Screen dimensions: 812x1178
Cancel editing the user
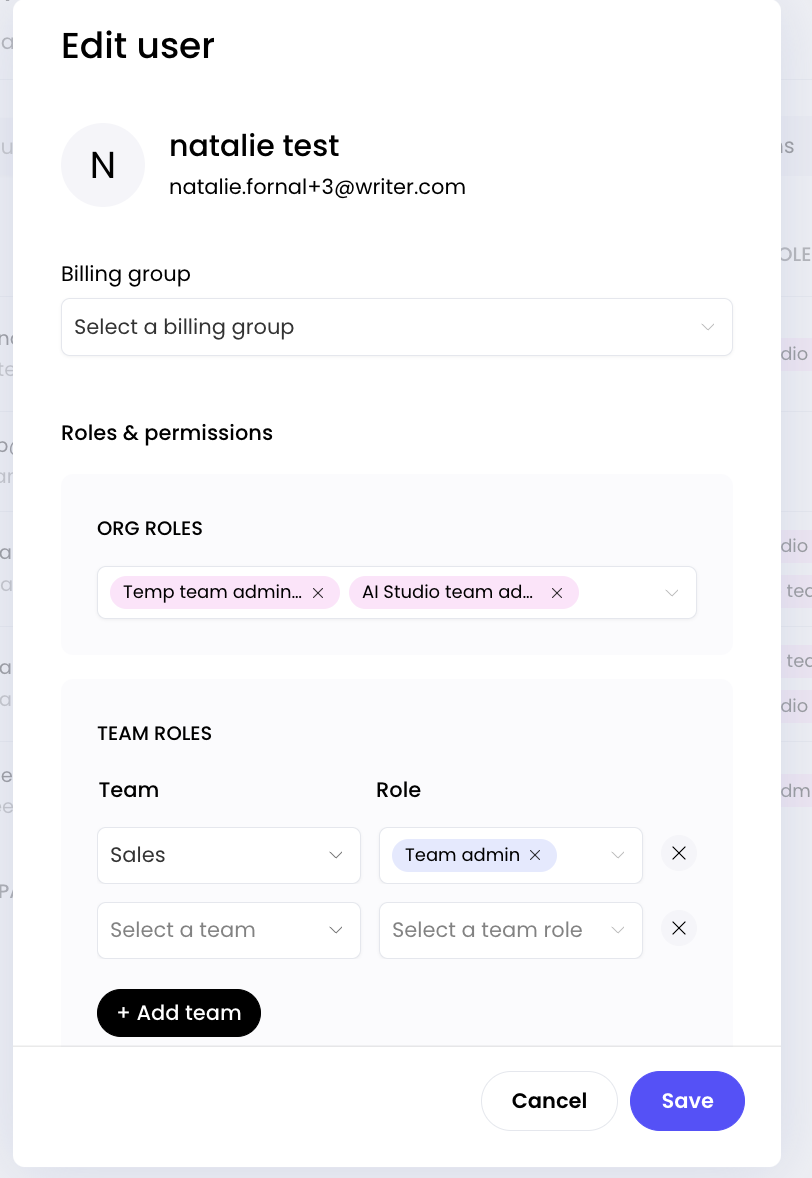click(549, 1101)
